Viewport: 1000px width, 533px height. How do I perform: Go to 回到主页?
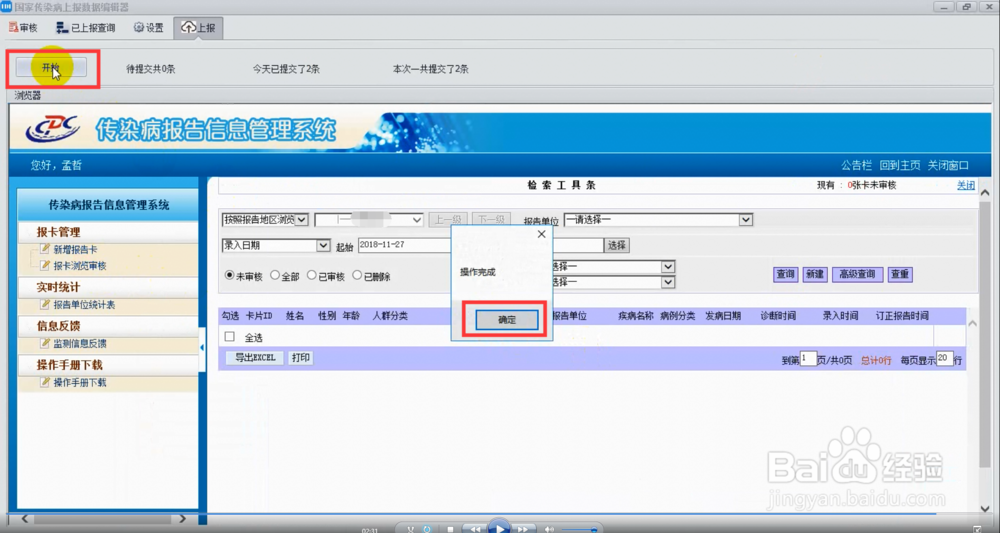899,165
